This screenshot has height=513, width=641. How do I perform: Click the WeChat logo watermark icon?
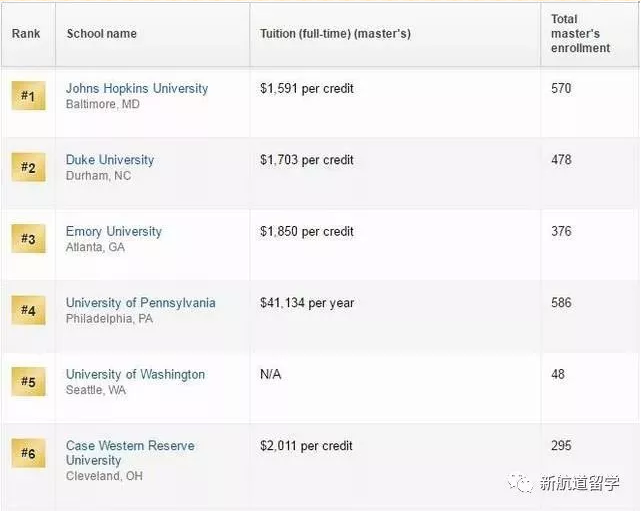pyautogui.click(x=522, y=483)
